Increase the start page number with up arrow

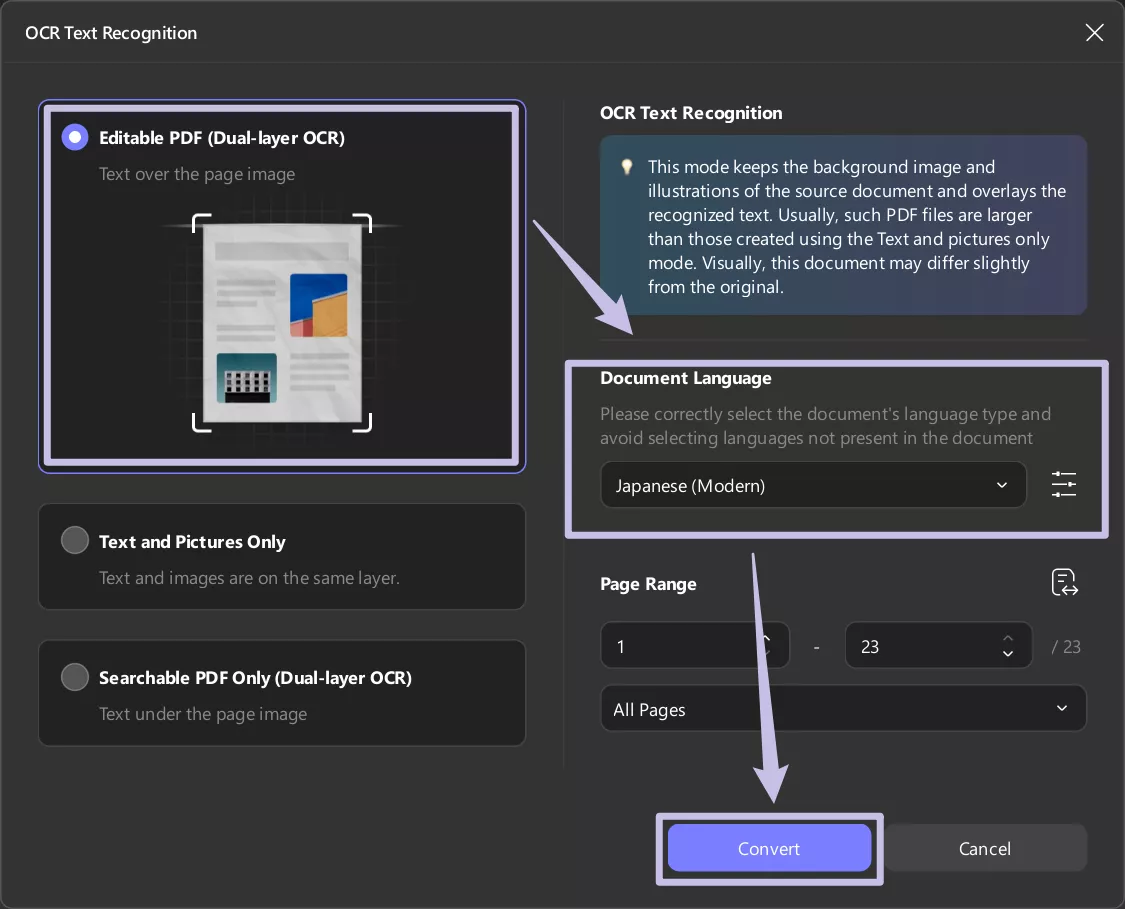(x=767, y=639)
